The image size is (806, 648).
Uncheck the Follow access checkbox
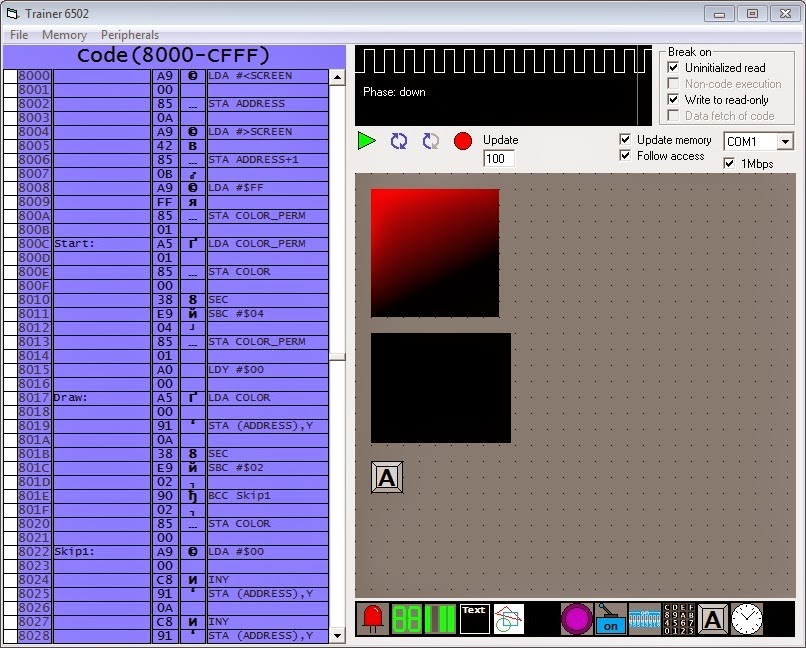click(625, 155)
